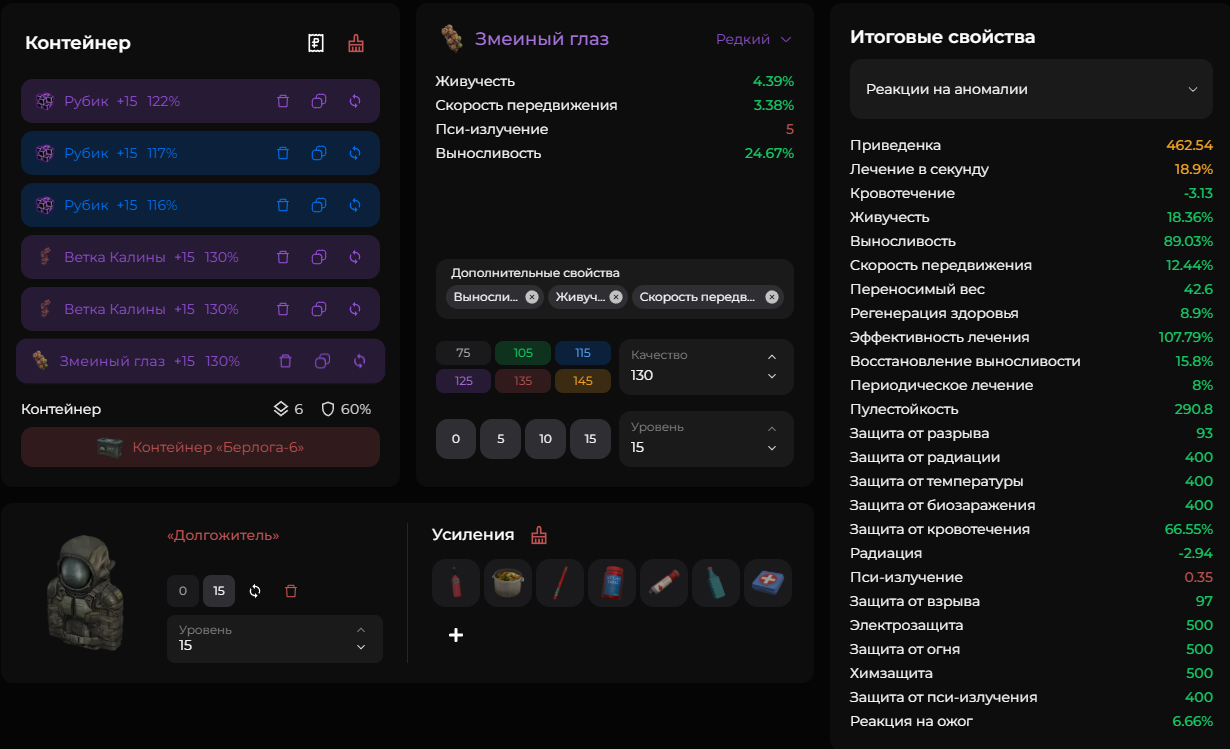This screenshot has height=749, width=1230.
Task: Clear the container with broom icon
Action: (356, 43)
